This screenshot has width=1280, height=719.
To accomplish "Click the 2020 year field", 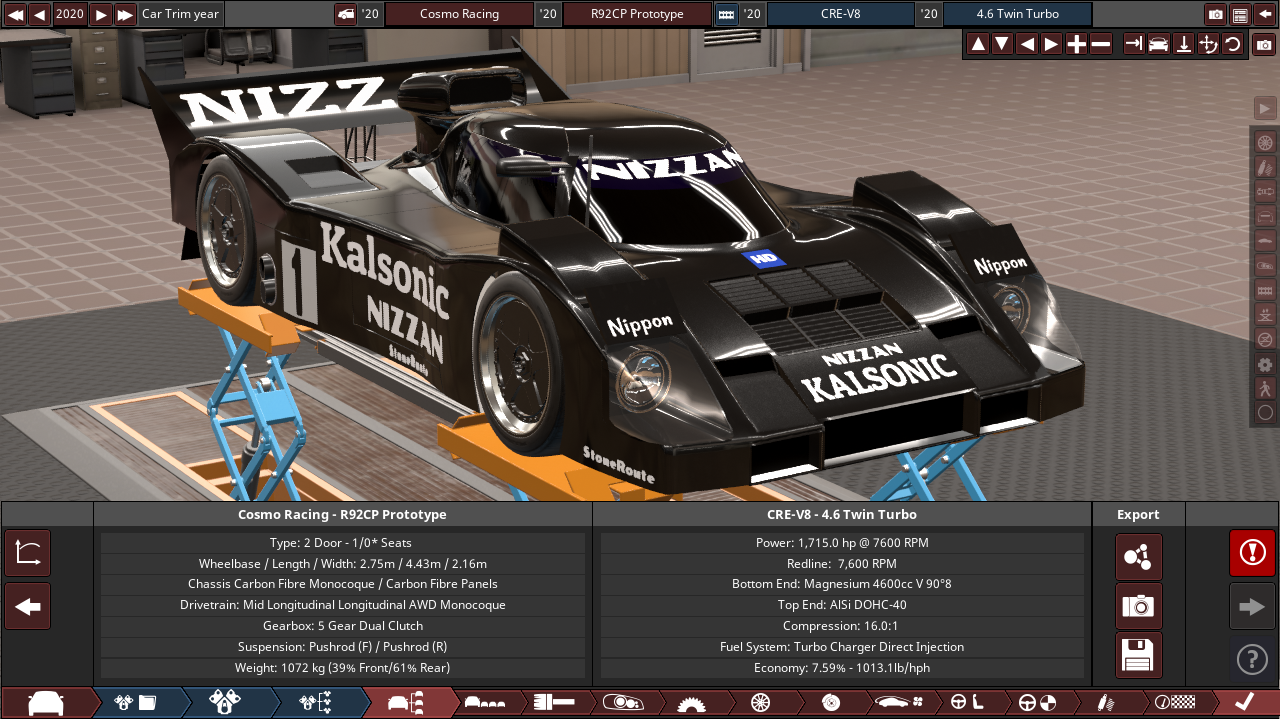I will pyautogui.click(x=70, y=14).
